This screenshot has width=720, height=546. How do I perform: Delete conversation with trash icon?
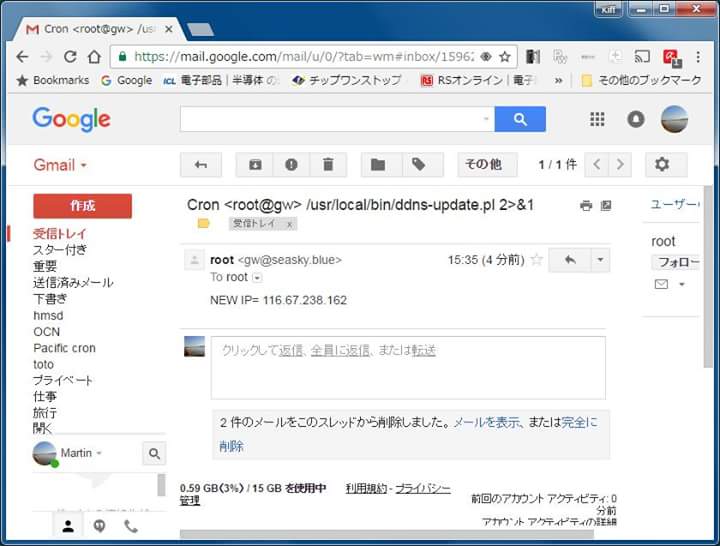coord(328,164)
